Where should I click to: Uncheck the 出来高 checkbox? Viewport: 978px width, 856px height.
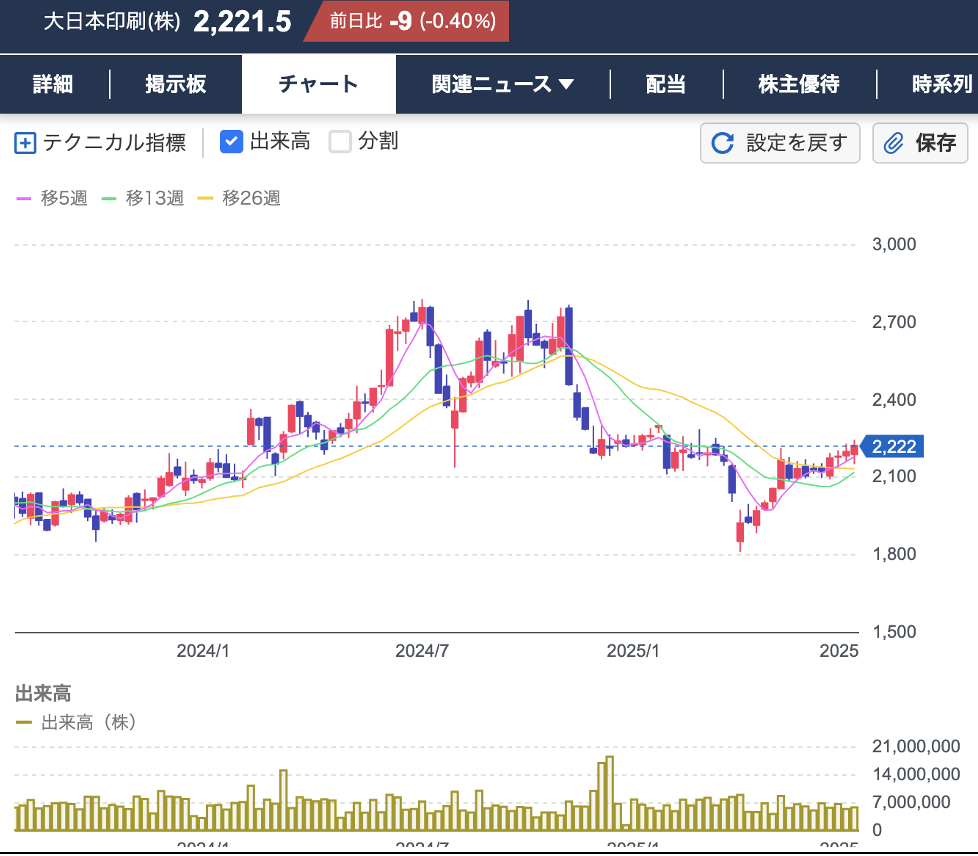(231, 142)
